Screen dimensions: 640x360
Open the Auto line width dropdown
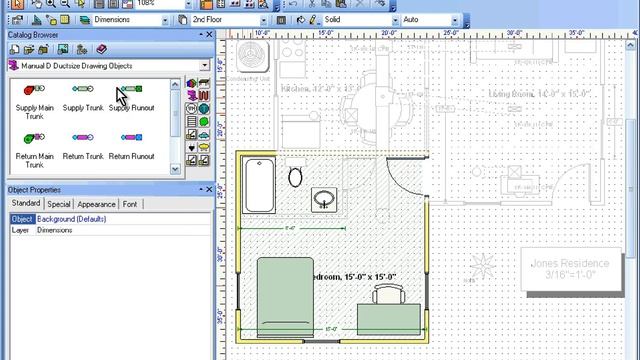pyautogui.click(x=455, y=20)
